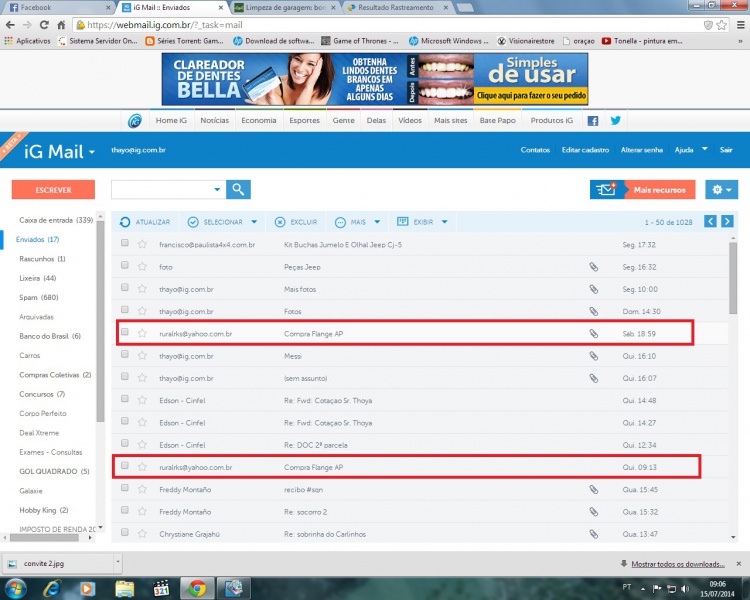
Task: Check the Fotos message checkbox
Action: (x=124, y=310)
